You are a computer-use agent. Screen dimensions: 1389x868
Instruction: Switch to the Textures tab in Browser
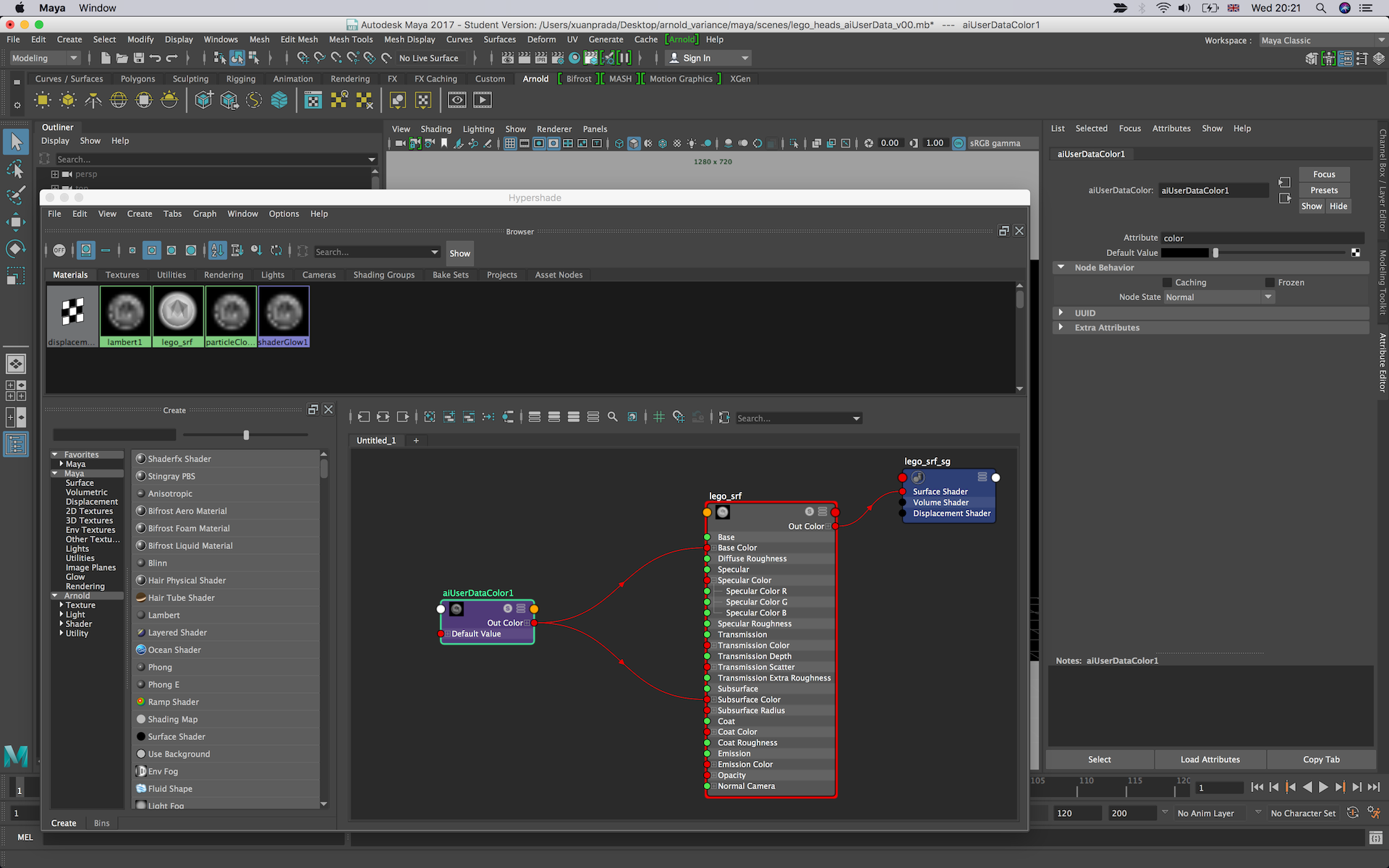(122, 275)
